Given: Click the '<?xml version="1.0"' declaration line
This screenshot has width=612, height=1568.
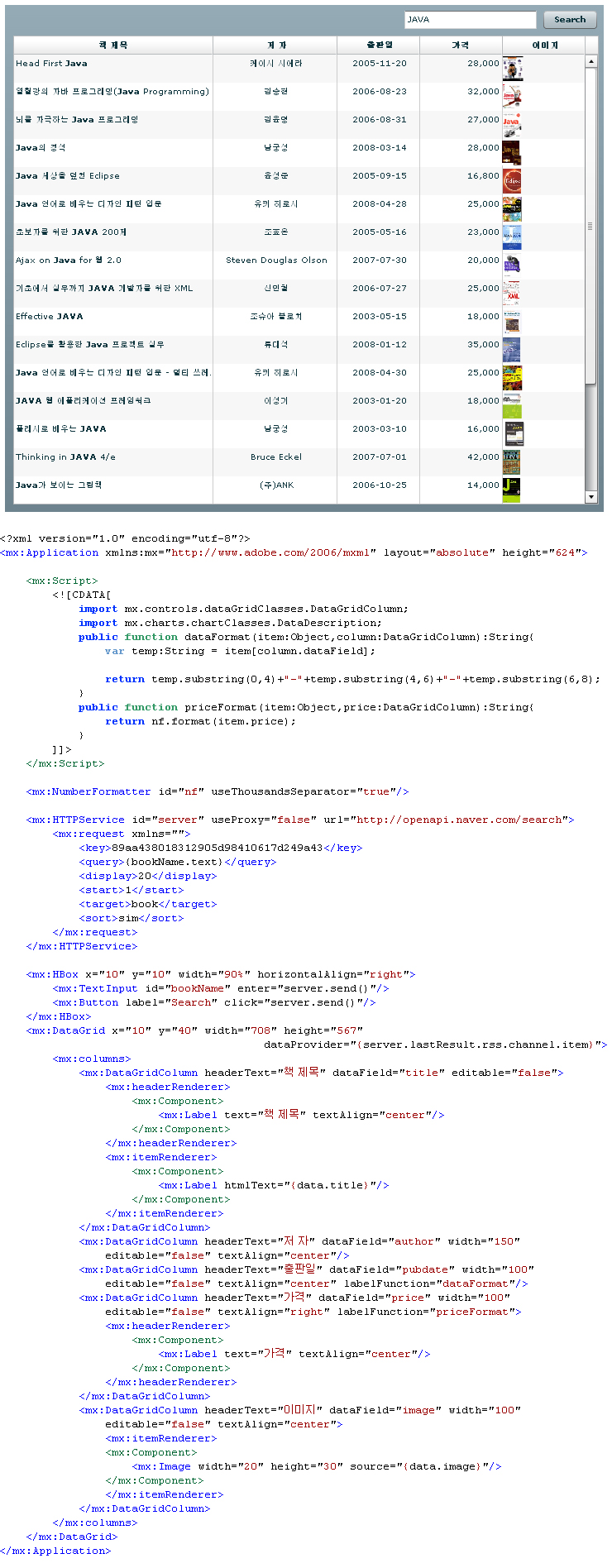Looking at the screenshot, I should [125, 539].
